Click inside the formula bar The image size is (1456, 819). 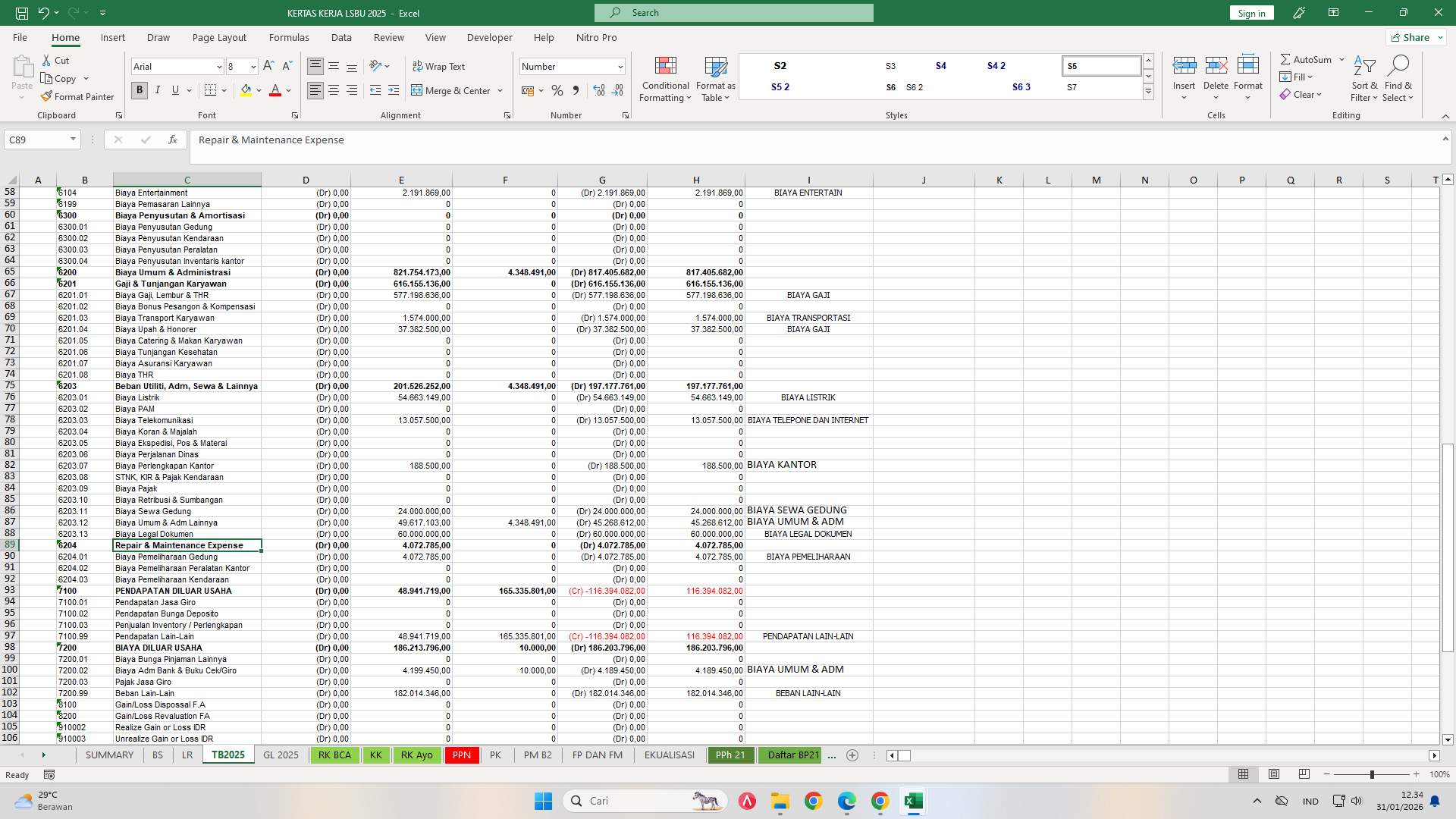pos(531,140)
